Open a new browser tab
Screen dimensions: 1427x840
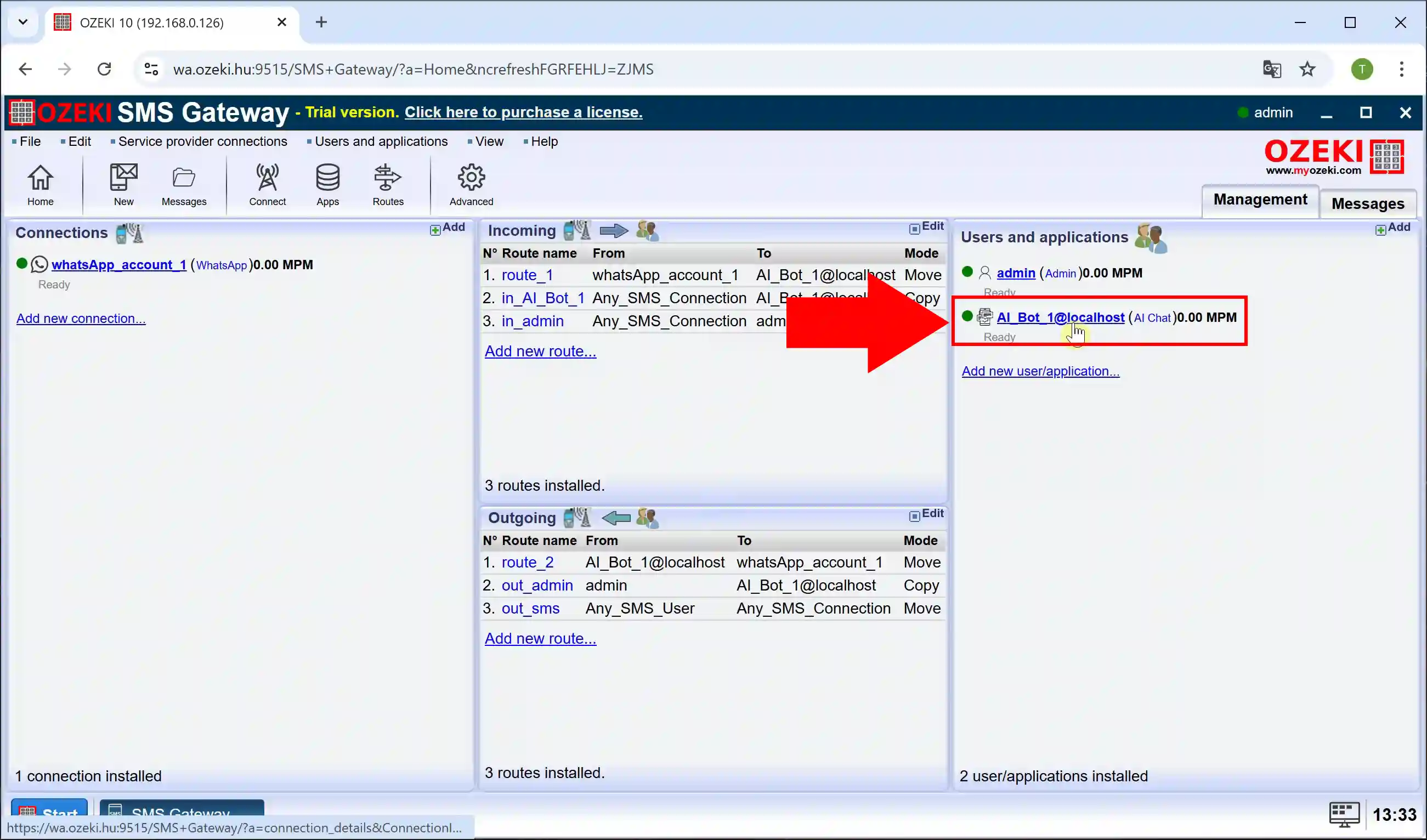pos(321,22)
